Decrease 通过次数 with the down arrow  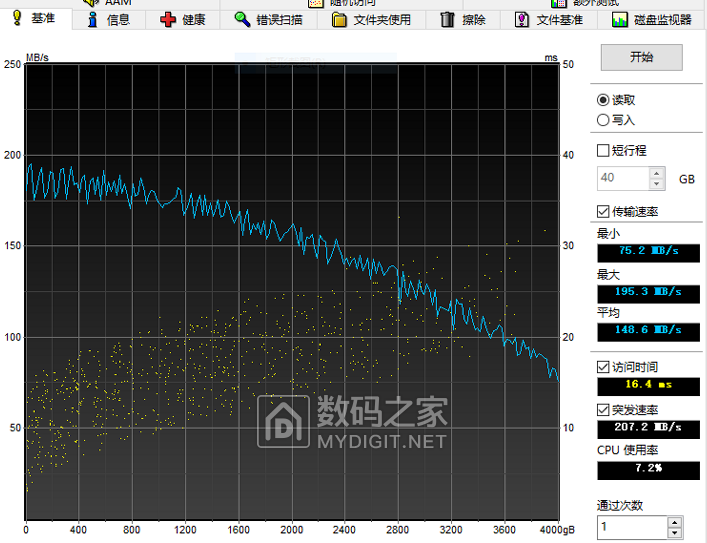[675, 534]
